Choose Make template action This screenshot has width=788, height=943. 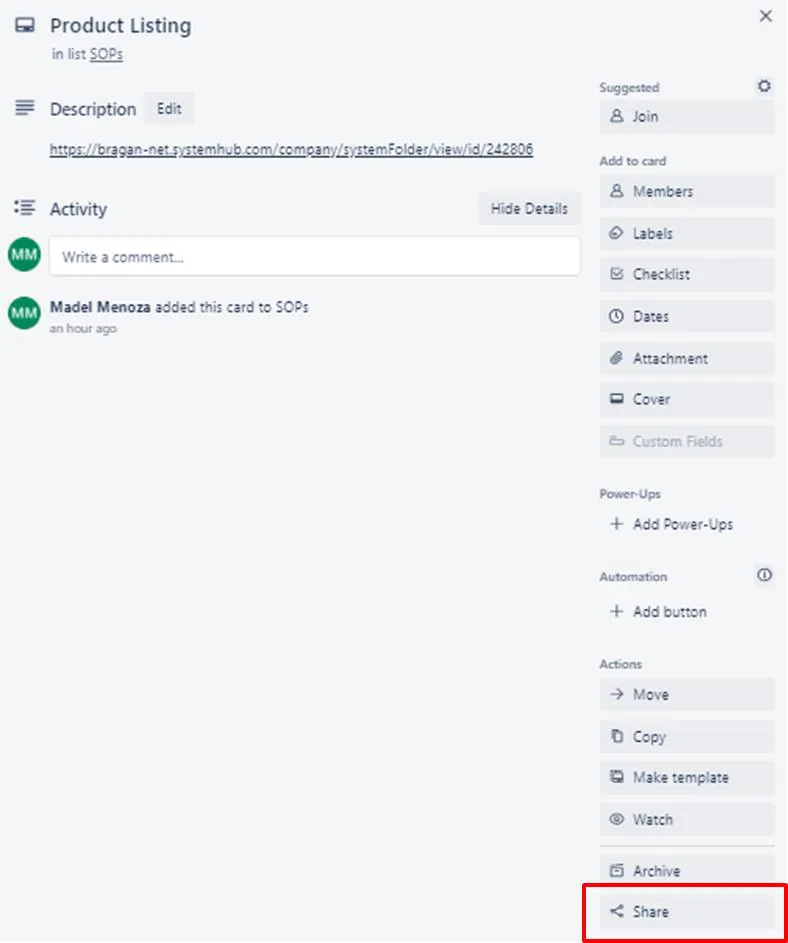tap(687, 778)
